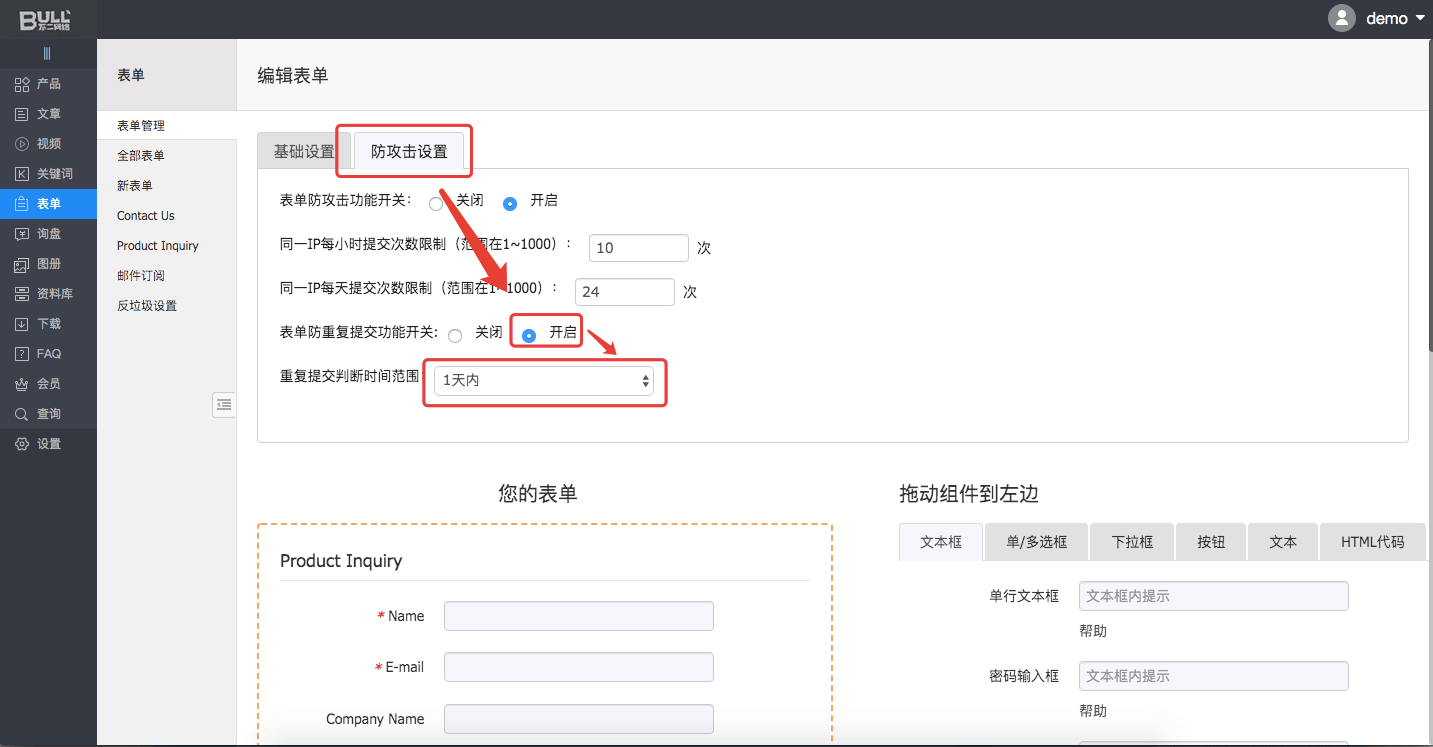Select the 询盘 (Inquiry) sidebar icon
Image resolution: width=1433 pixels, height=747 pixels.
[22, 234]
